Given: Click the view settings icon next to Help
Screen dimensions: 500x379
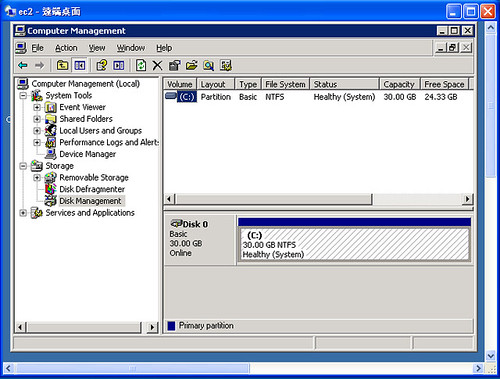Looking at the screenshot, I should [119, 65].
